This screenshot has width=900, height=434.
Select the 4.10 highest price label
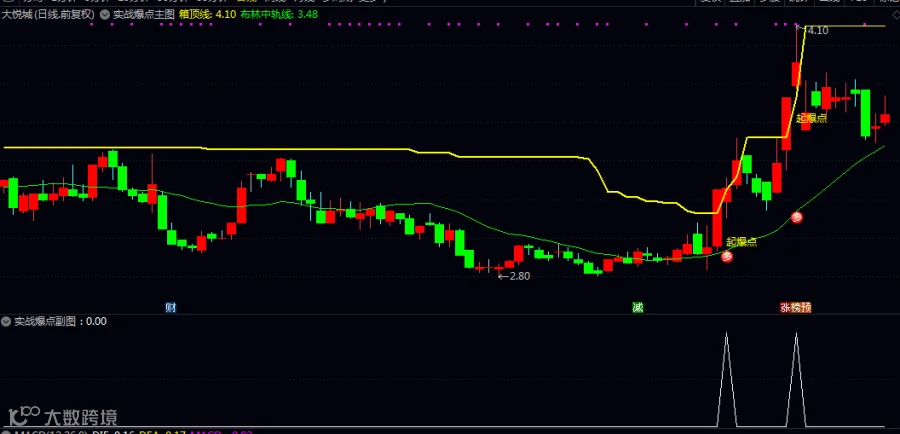[x=817, y=31]
